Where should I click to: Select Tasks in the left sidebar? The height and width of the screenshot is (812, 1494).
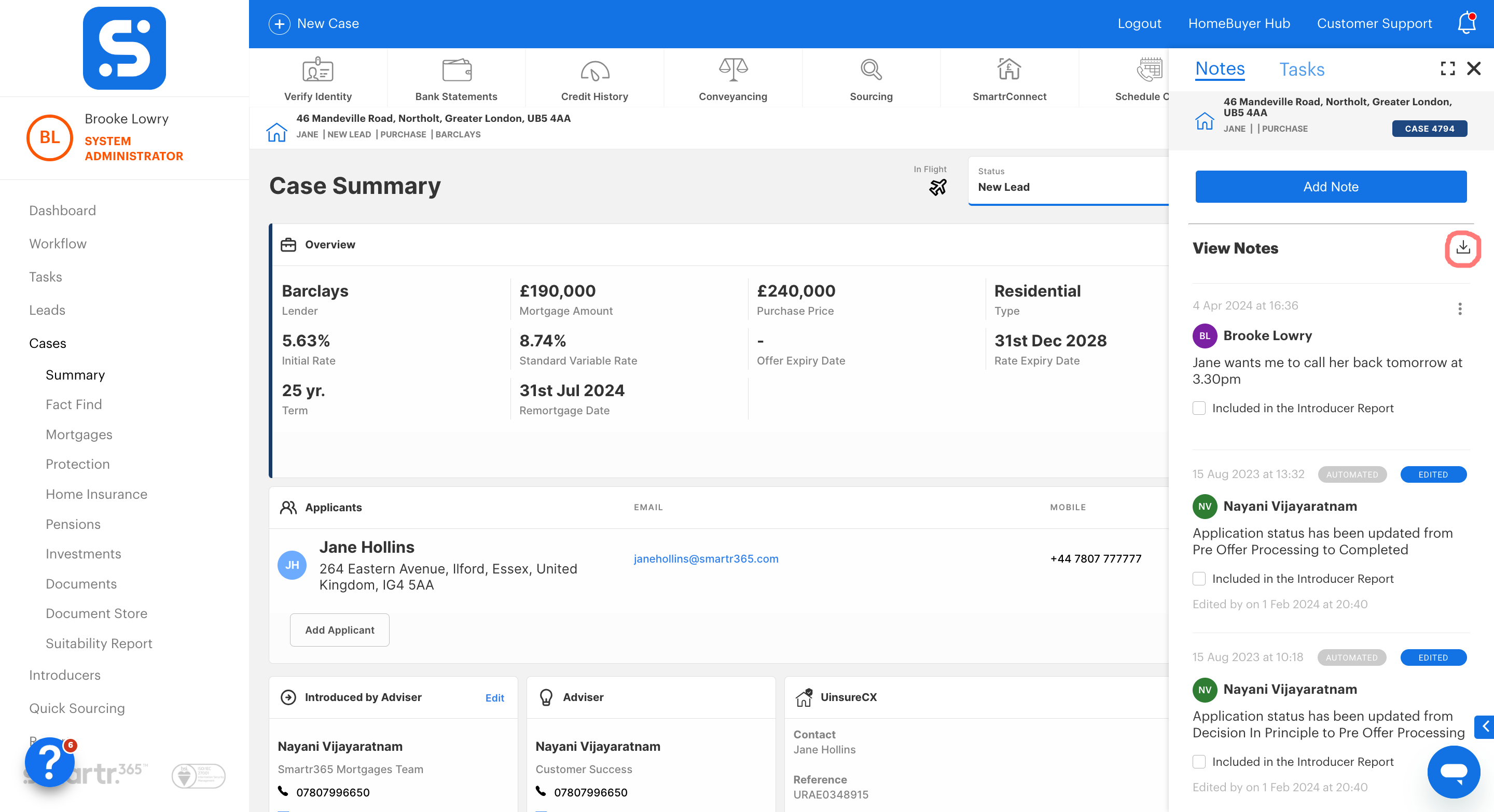click(45, 277)
